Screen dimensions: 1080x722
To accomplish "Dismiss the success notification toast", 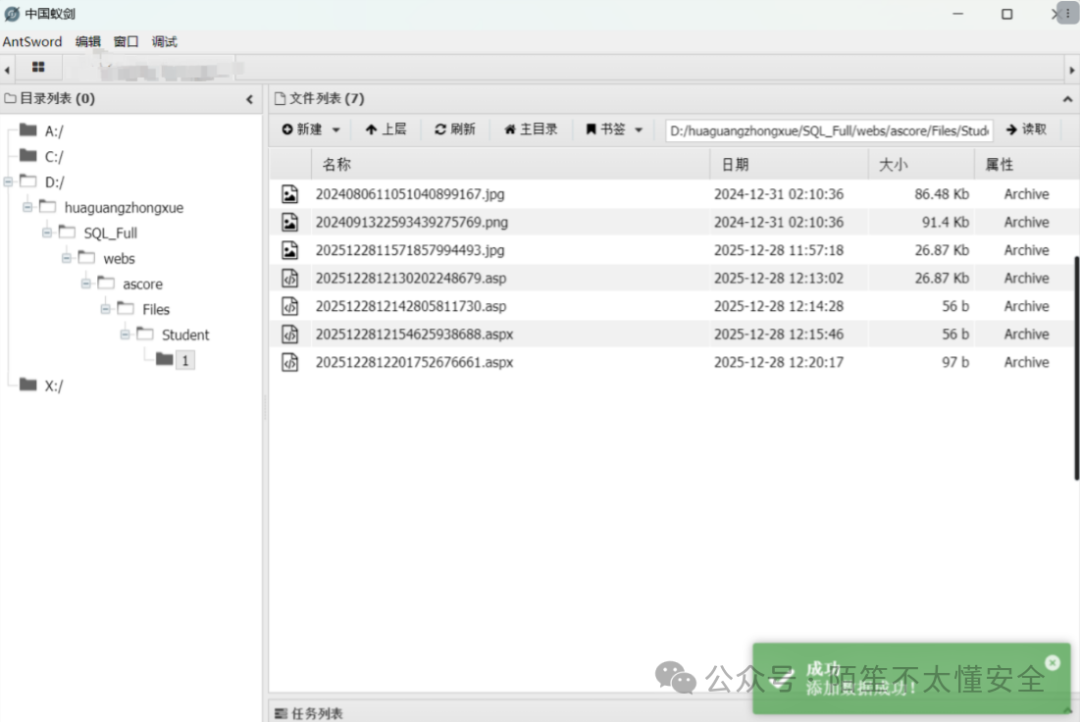I will pos(1051,662).
